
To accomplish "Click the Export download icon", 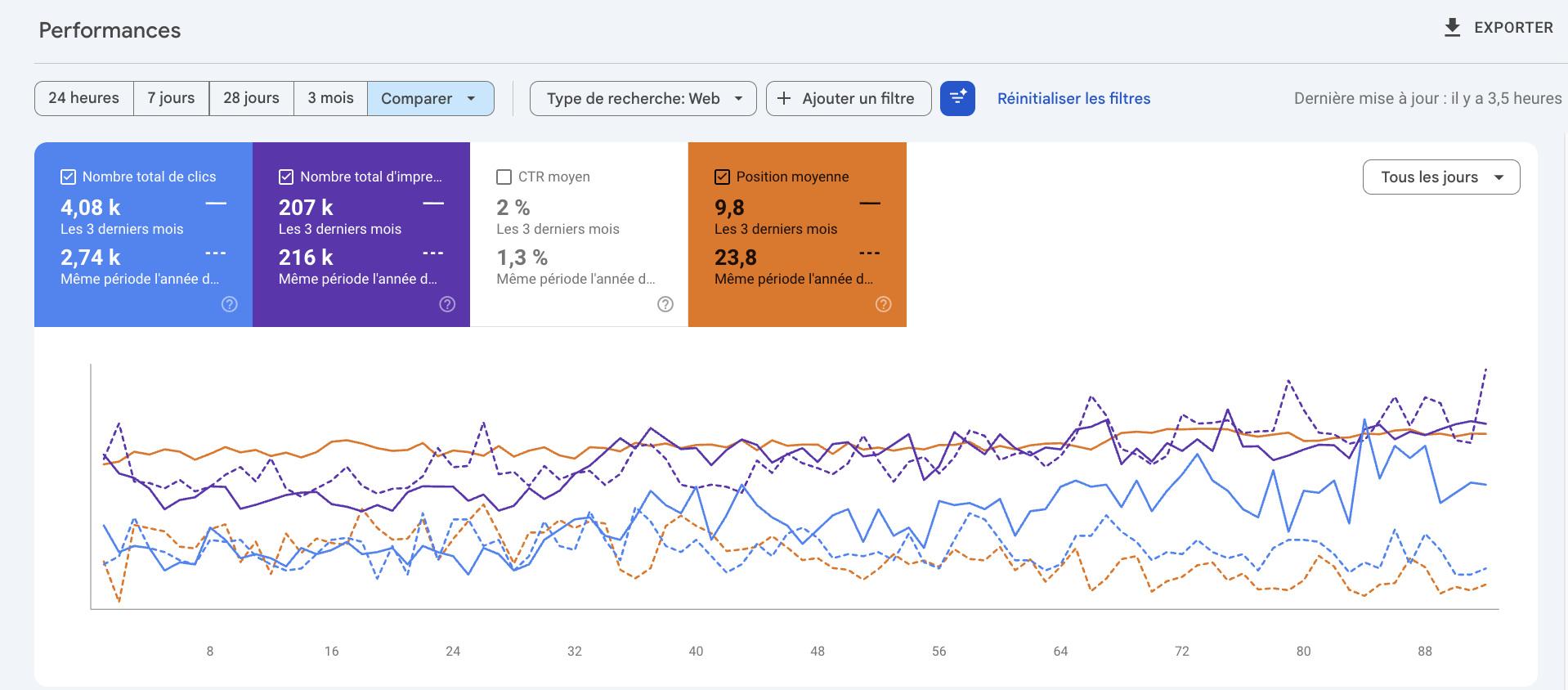I will (x=1452, y=27).
